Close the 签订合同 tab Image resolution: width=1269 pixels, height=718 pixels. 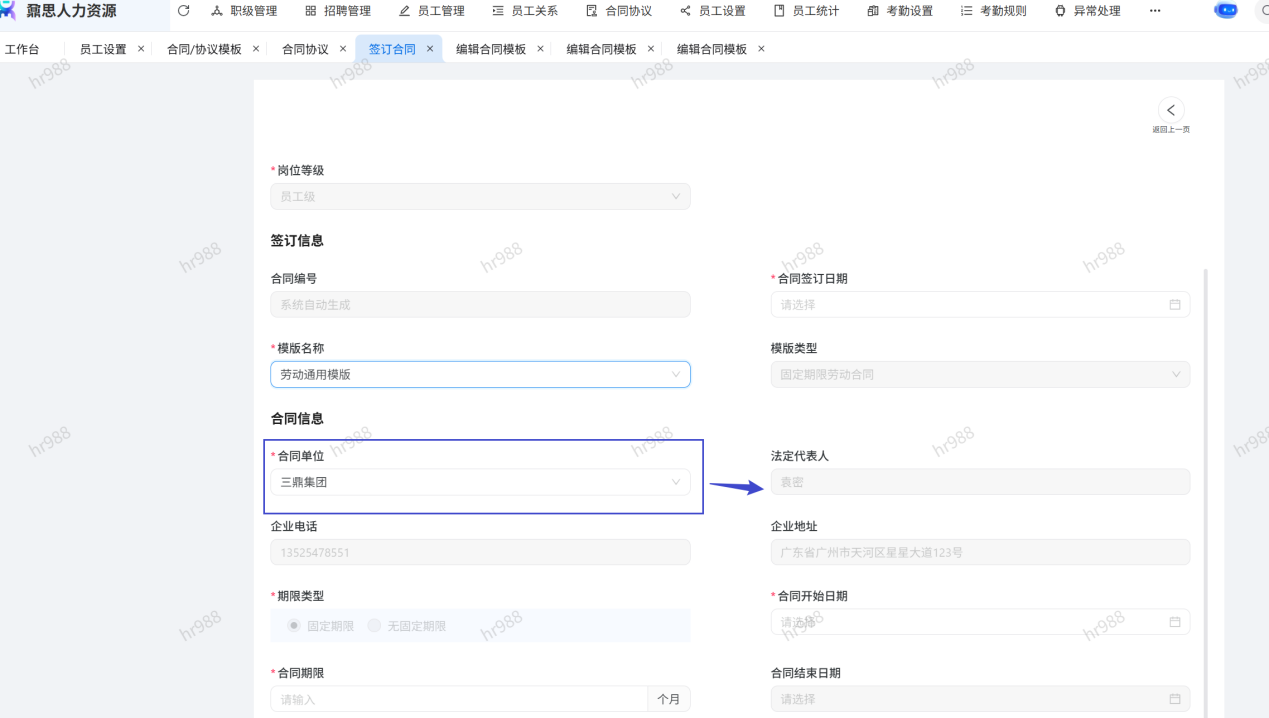pos(430,48)
